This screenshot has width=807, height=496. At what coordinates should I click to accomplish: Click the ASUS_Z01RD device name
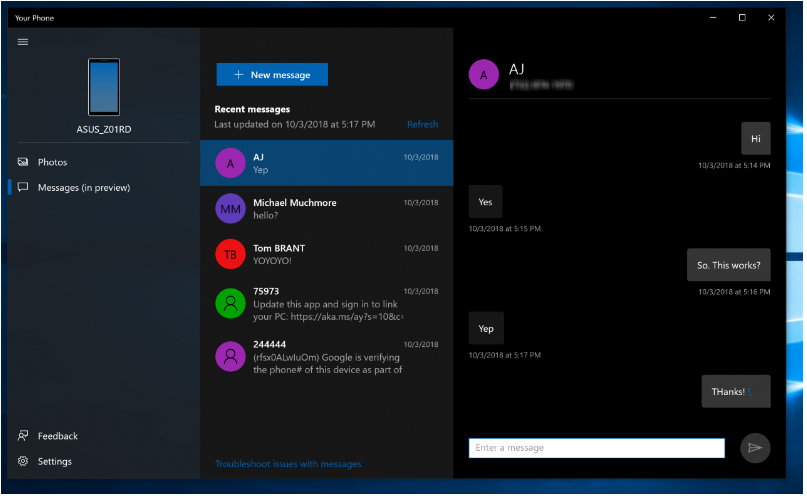tap(104, 129)
